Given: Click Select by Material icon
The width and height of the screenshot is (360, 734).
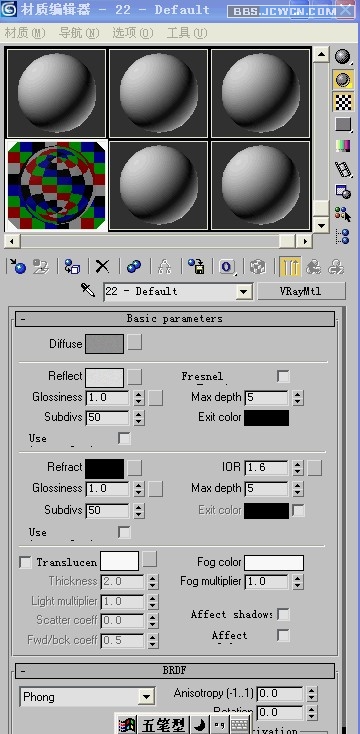Looking at the screenshot, I should (x=343, y=214).
